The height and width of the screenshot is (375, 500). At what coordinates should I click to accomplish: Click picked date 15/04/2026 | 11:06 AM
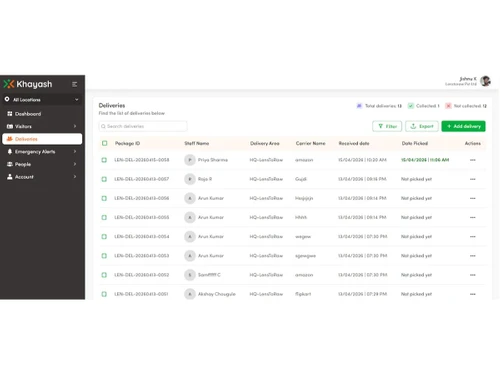425,160
